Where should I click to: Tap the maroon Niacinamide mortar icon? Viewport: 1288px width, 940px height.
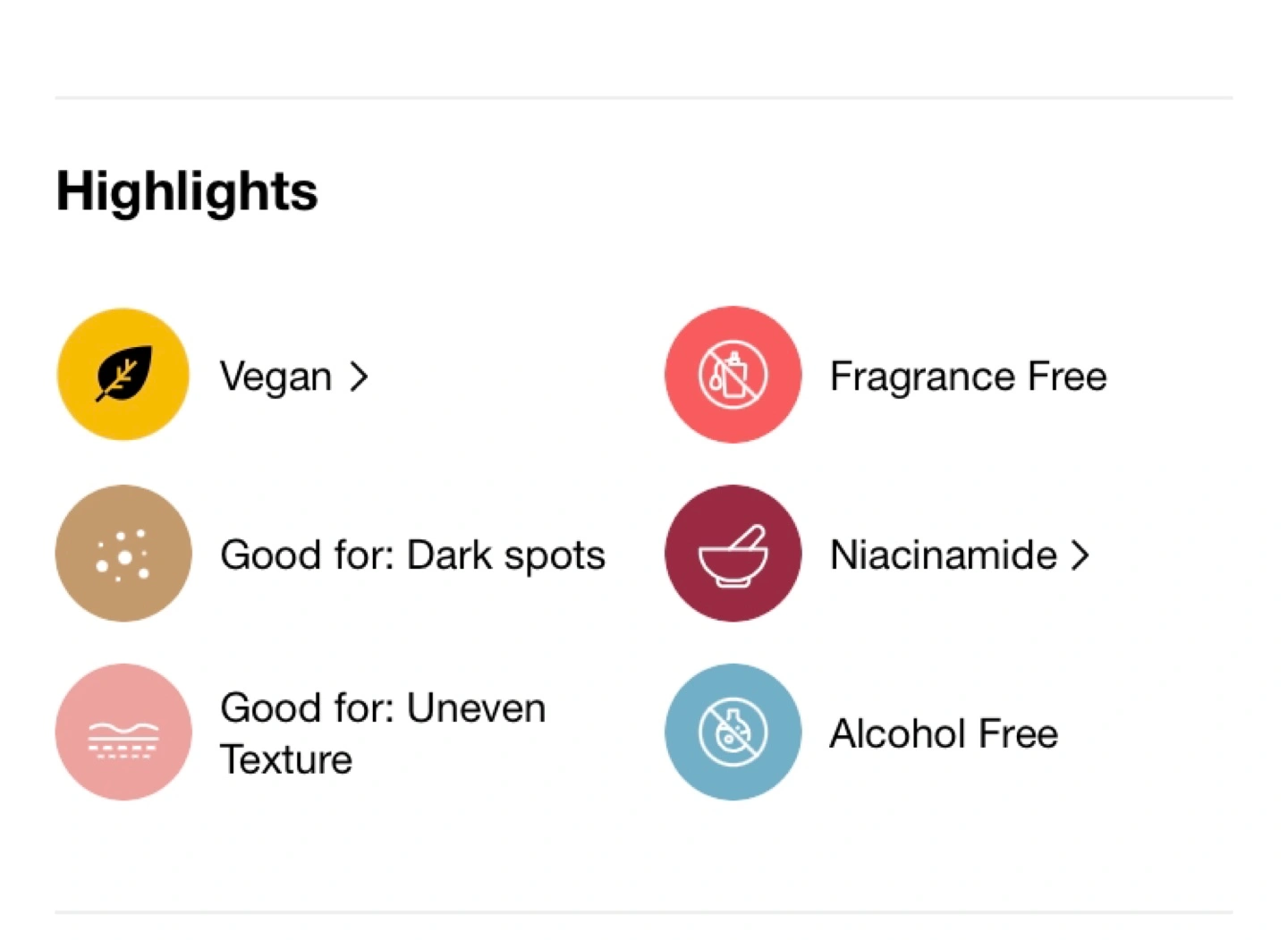tap(733, 554)
